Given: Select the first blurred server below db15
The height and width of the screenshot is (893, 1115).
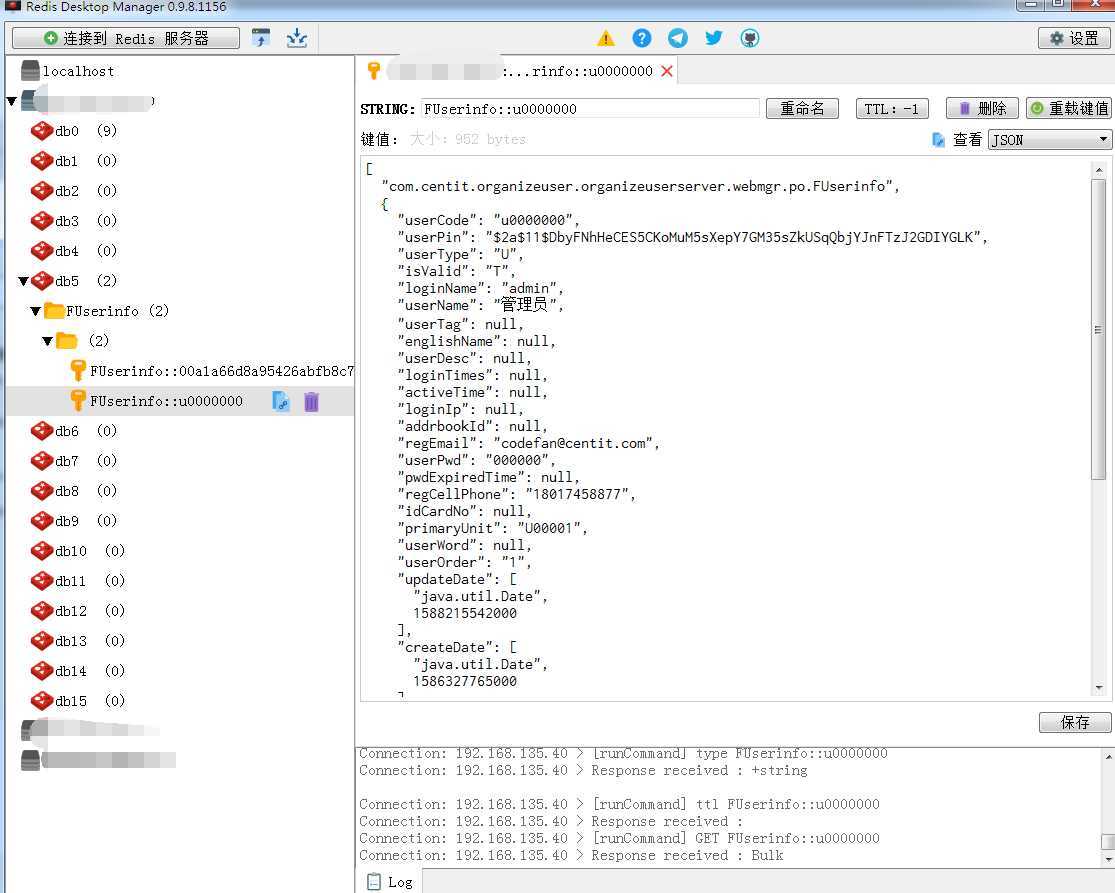Looking at the screenshot, I should pos(89,730).
